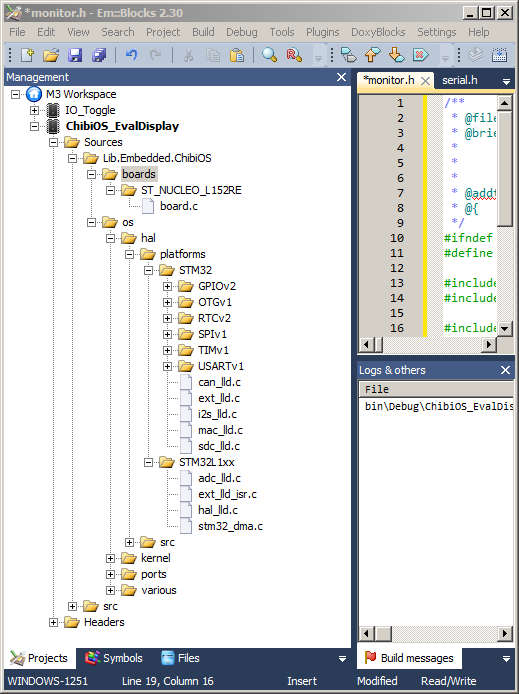Open a file with the folder icon
This screenshot has height=694, width=519.
(x=51, y=55)
